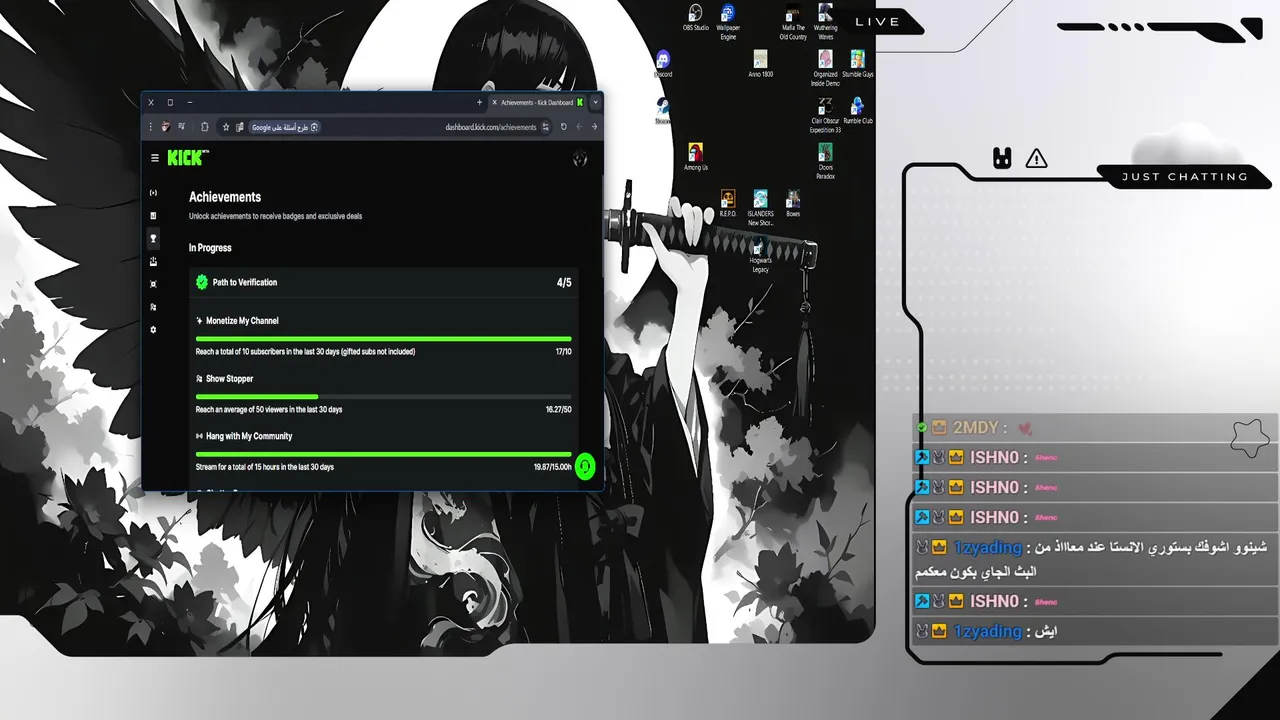Open the browser three-dot menu
The height and width of the screenshot is (720, 1280).
[x=151, y=127]
